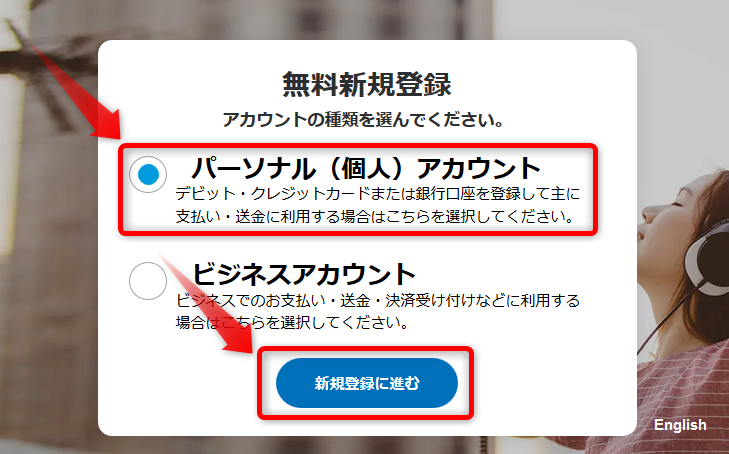Click the パーソナル（個人）アカウント label text
Image resolution: width=729 pixels, height=454 pixels.
tap(366, 168)
